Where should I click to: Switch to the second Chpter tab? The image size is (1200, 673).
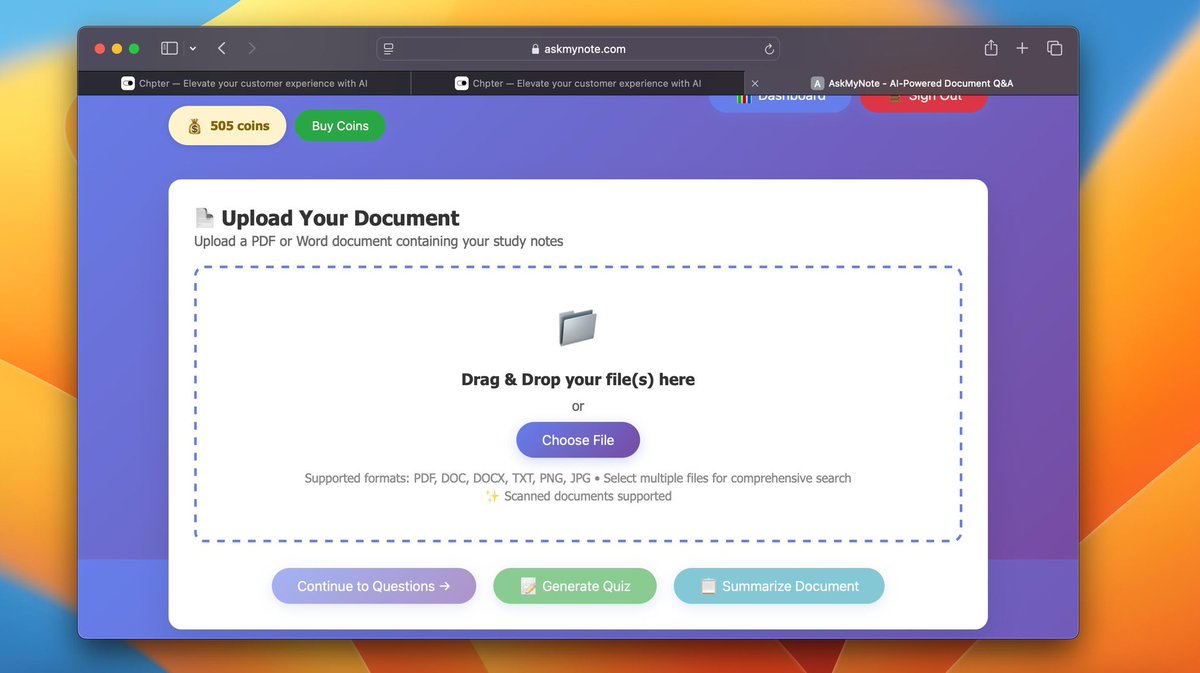(577, 83)
